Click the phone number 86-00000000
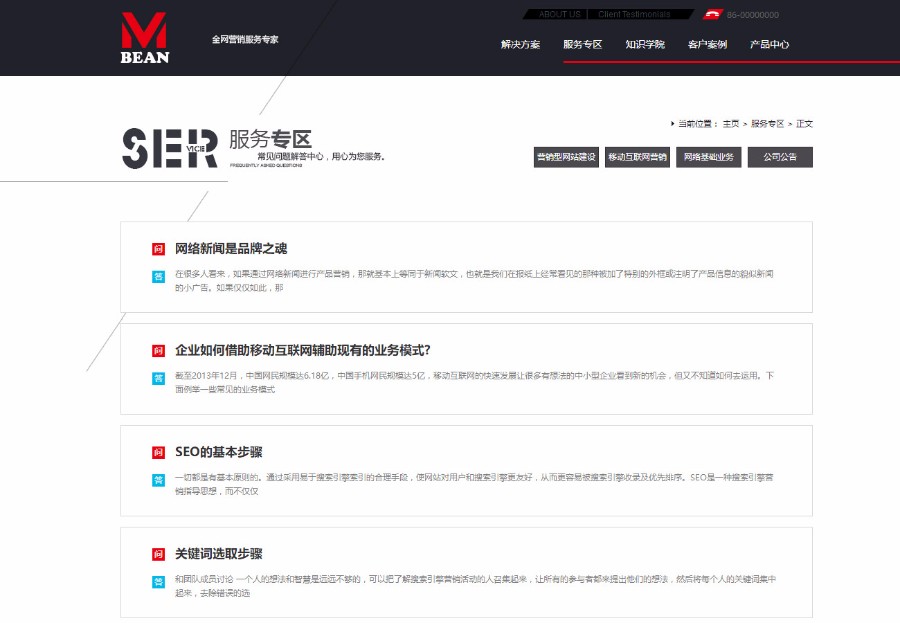This screenshot has width=900, height=623. tap(752, 15)
